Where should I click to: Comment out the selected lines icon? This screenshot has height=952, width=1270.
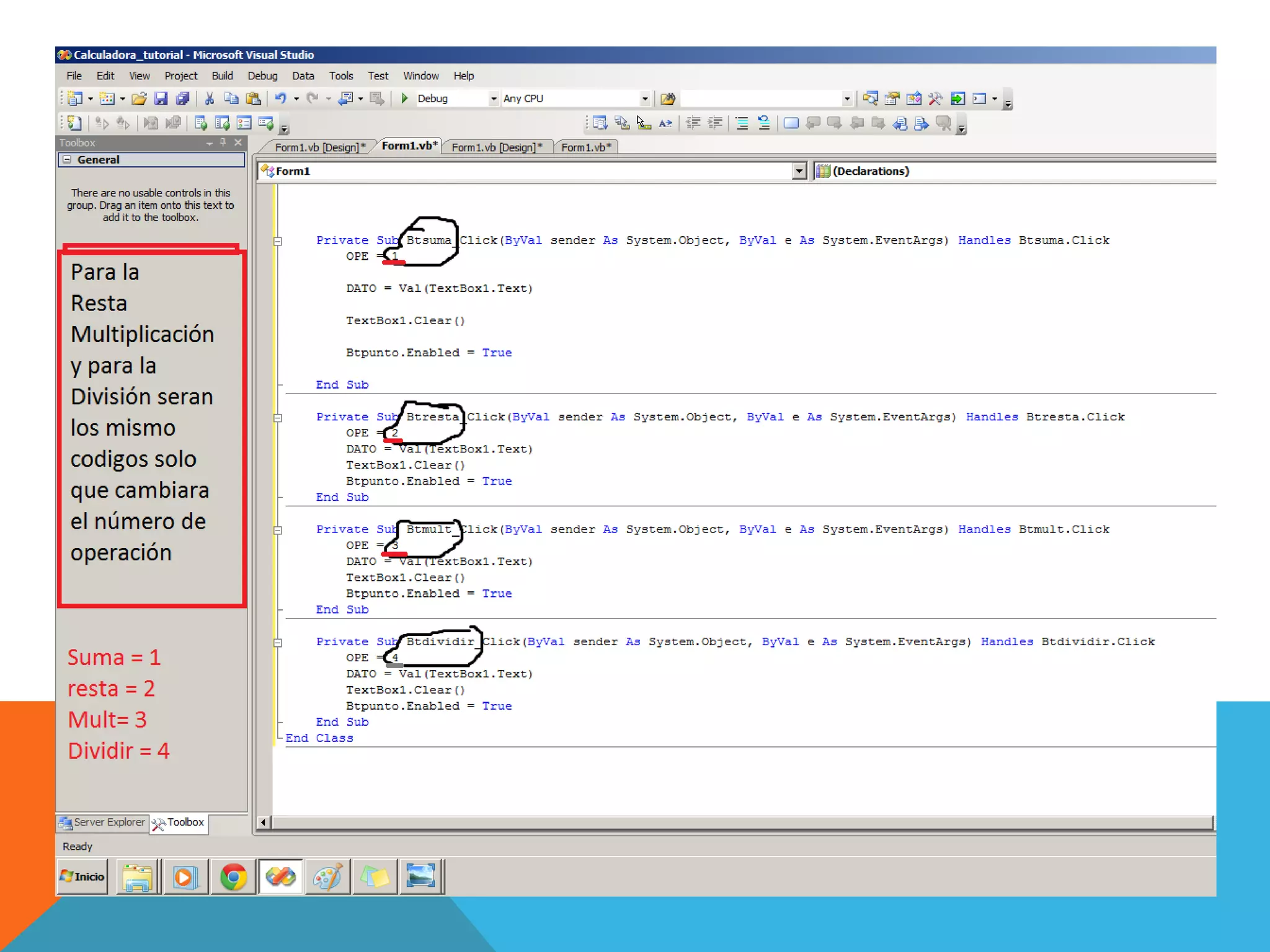(x=742, y=123)
